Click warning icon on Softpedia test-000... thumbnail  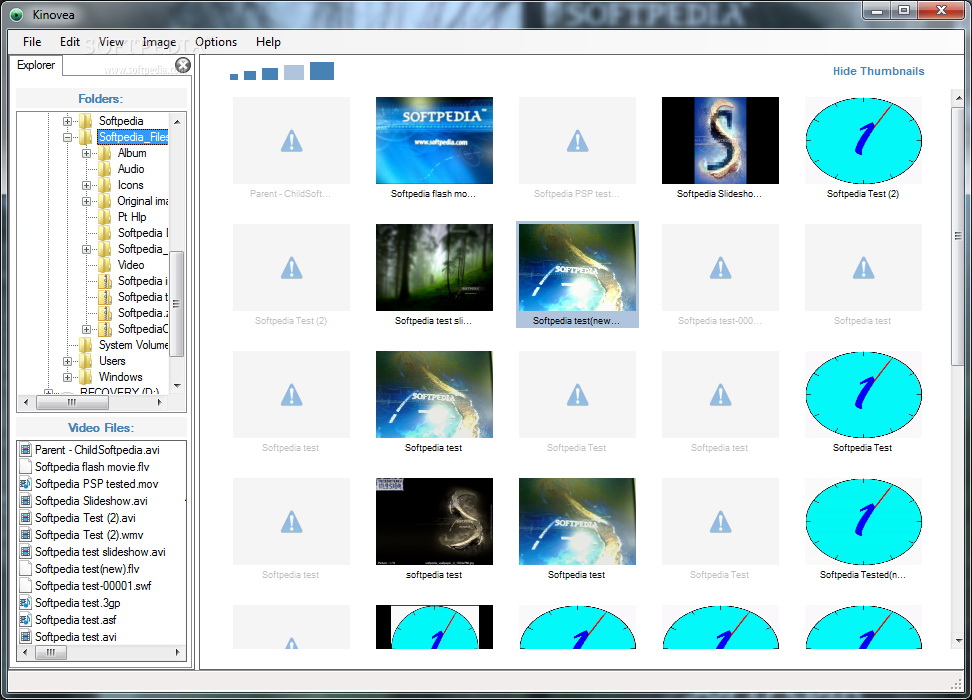pyautogui.click(x=720, y=268)
